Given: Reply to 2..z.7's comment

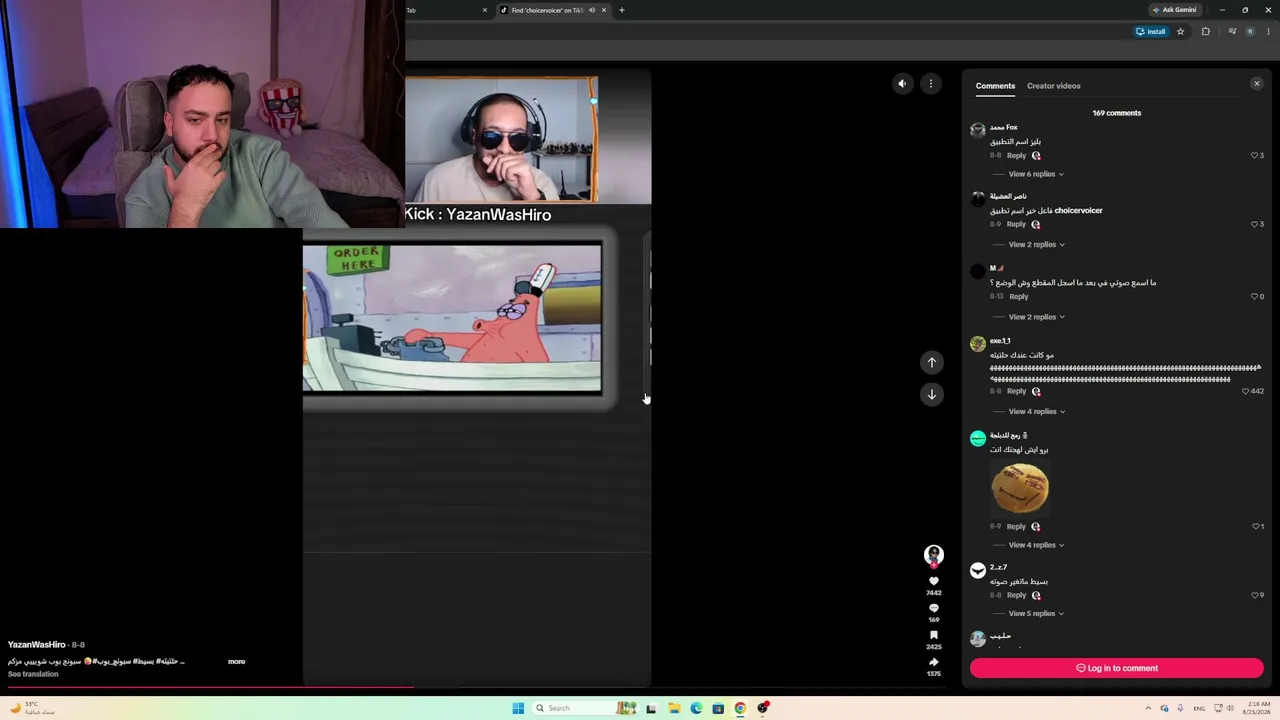Looking at the screenshot, I should pyautogui.click(x=1016, y=595).
